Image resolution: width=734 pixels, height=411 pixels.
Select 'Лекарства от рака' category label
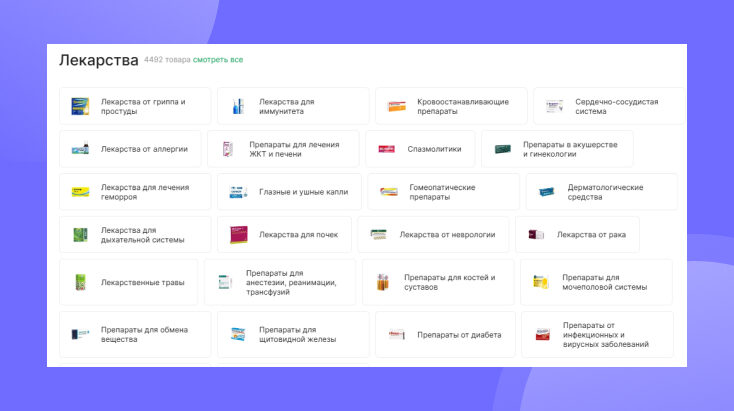591,235
